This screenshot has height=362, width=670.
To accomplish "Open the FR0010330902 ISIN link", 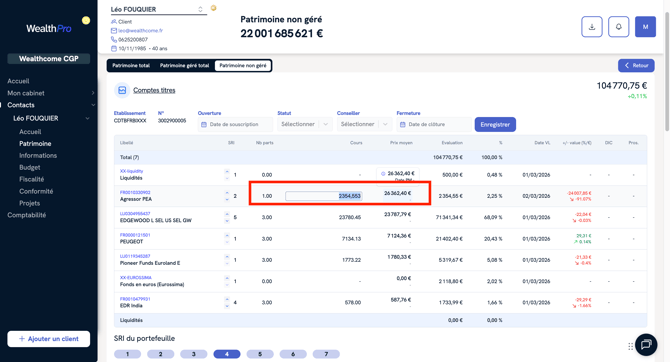I will click(x=135, y=192).
